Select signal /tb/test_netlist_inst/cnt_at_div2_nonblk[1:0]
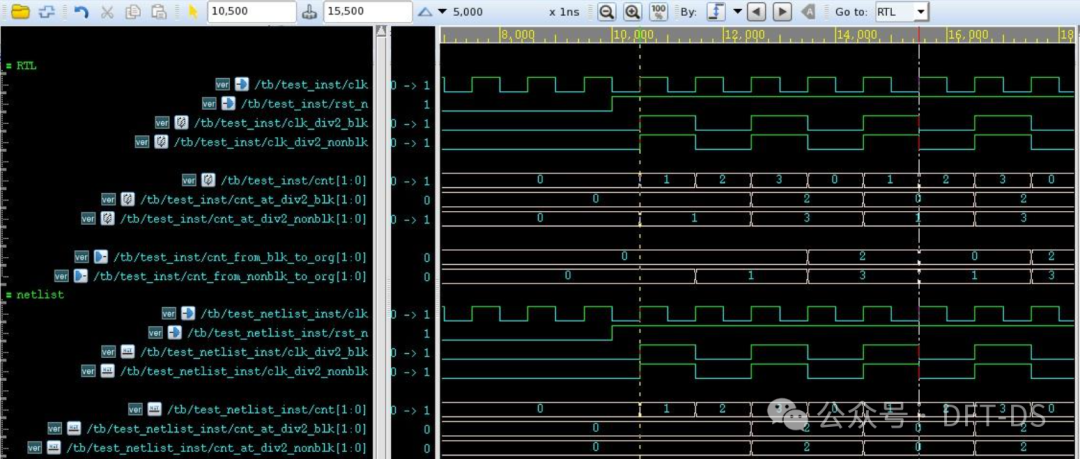This screenshot has height=459, width=1080. pyautogui.click(x=217, y=448)
